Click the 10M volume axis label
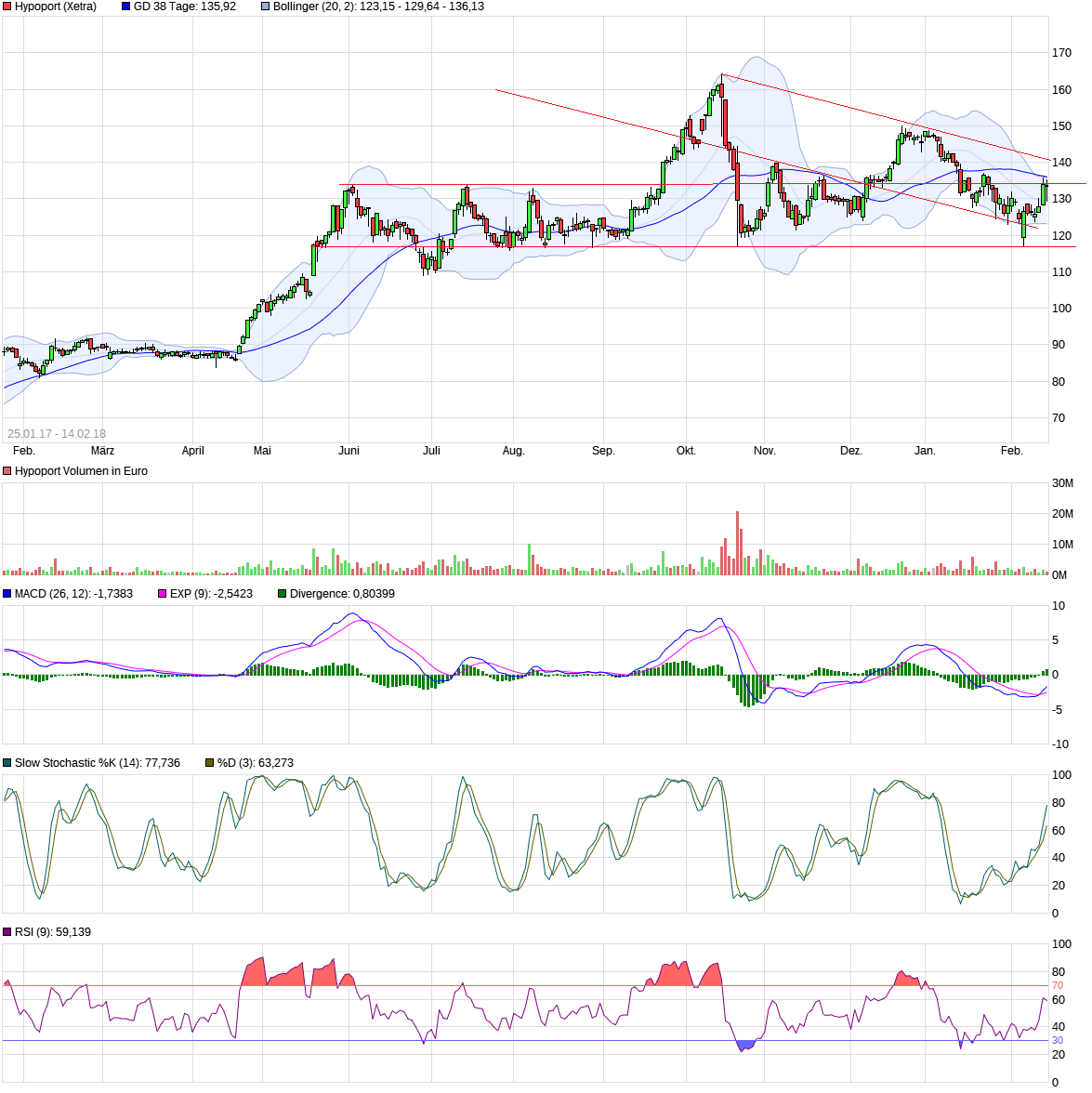This screenshot has width=1092, height=1093. coord(1063,545)
